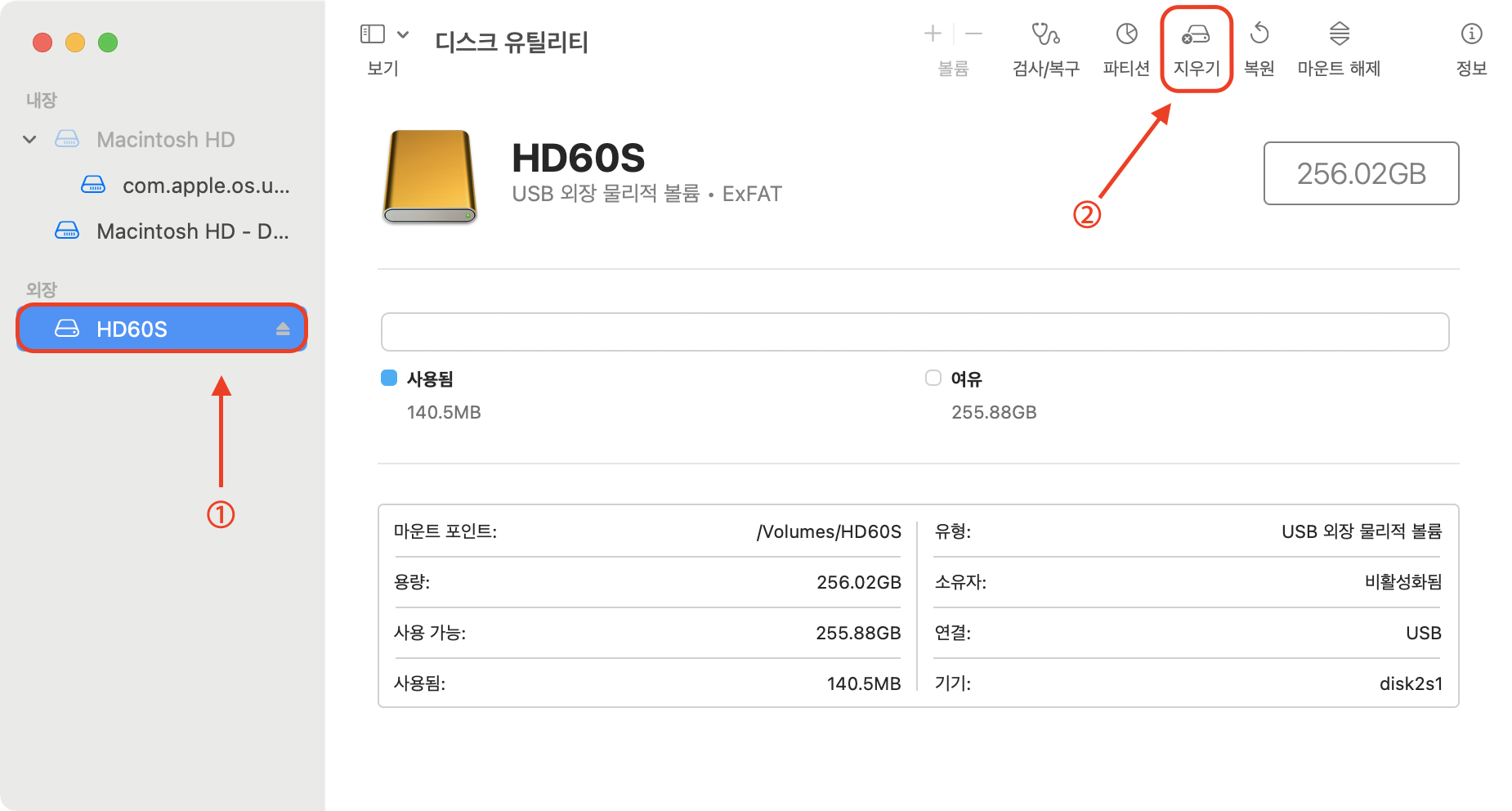Click the com.apple.os.u... disk icon
Viewport: 1512px width, 811px height.
click(93, 185)
